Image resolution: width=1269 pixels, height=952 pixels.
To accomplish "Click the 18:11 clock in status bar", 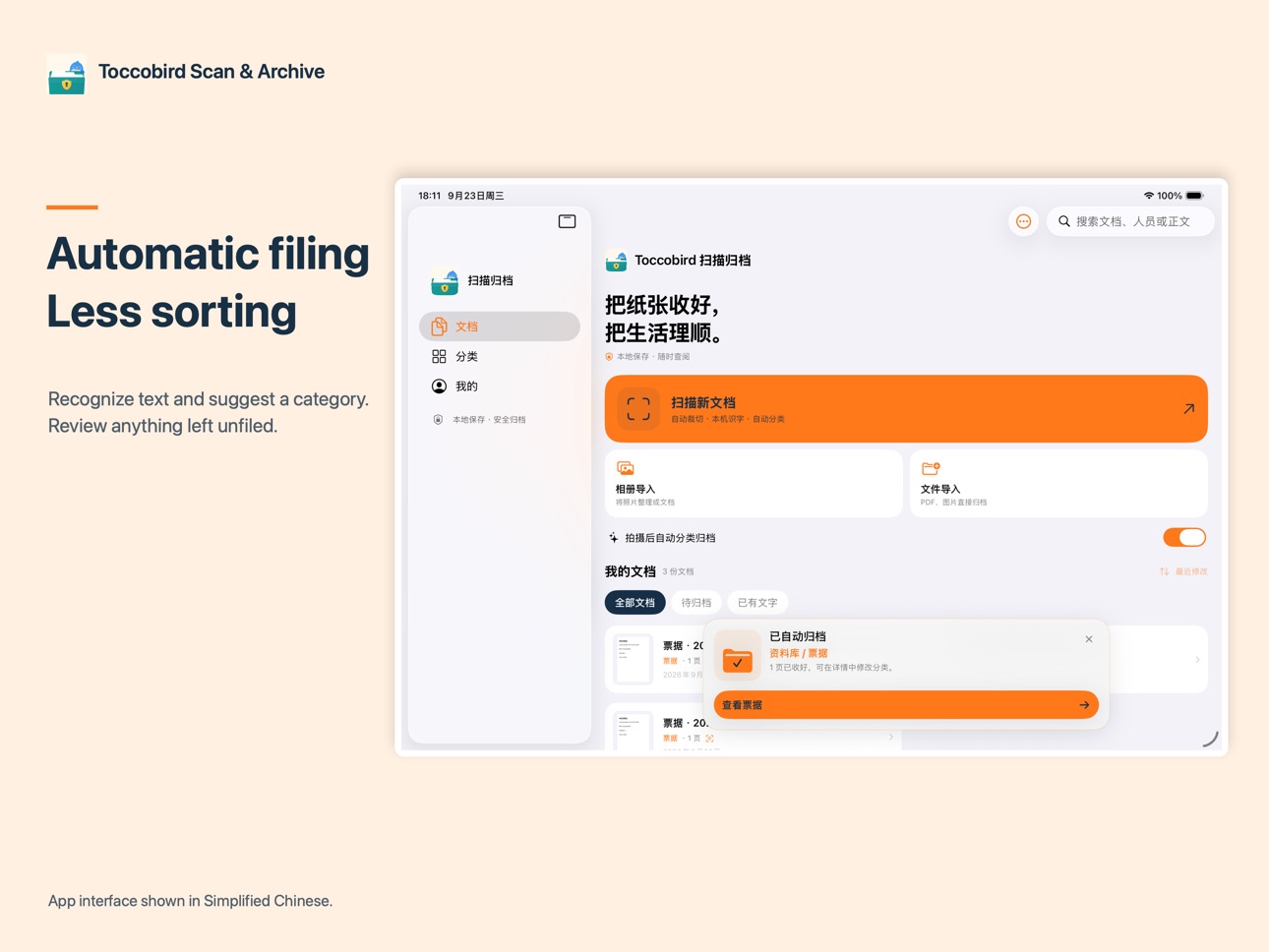I will (430, 196).
